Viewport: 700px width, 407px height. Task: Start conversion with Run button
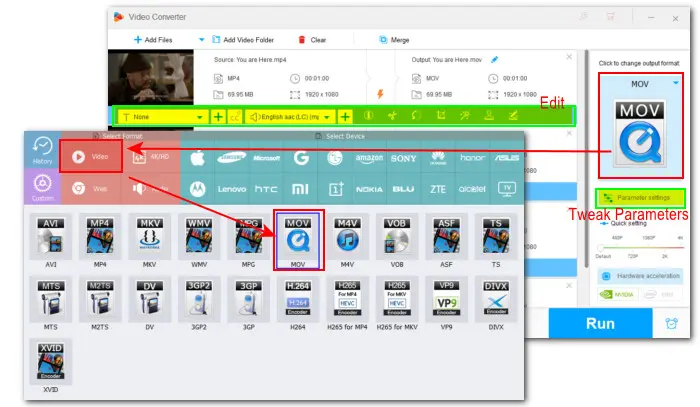(x=600, y=323)
